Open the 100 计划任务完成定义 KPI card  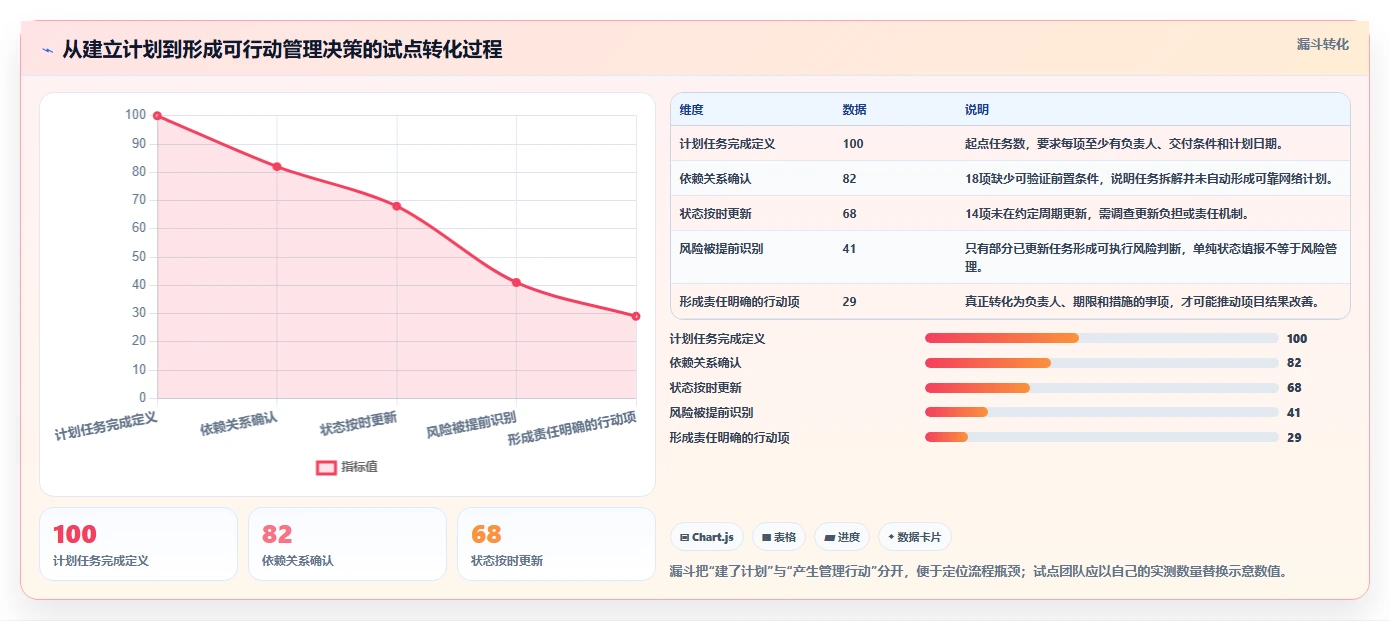click(x=138, y=544)
